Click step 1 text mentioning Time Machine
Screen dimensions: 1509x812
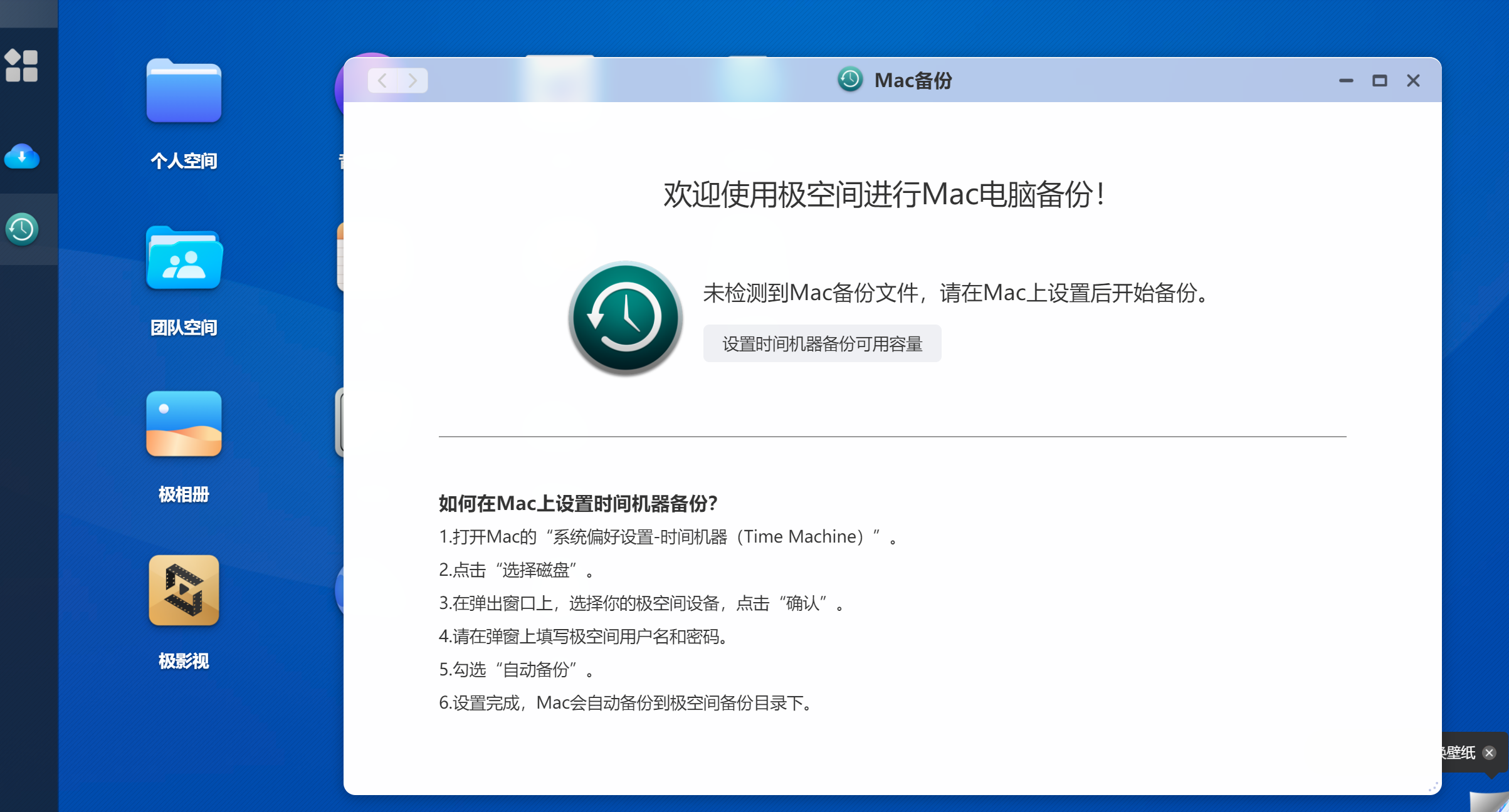click(669, 537)
